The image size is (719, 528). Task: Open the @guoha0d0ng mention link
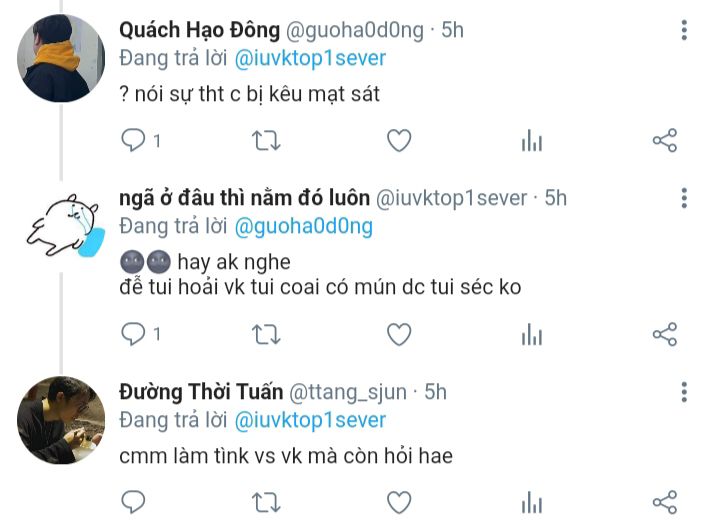304,227
